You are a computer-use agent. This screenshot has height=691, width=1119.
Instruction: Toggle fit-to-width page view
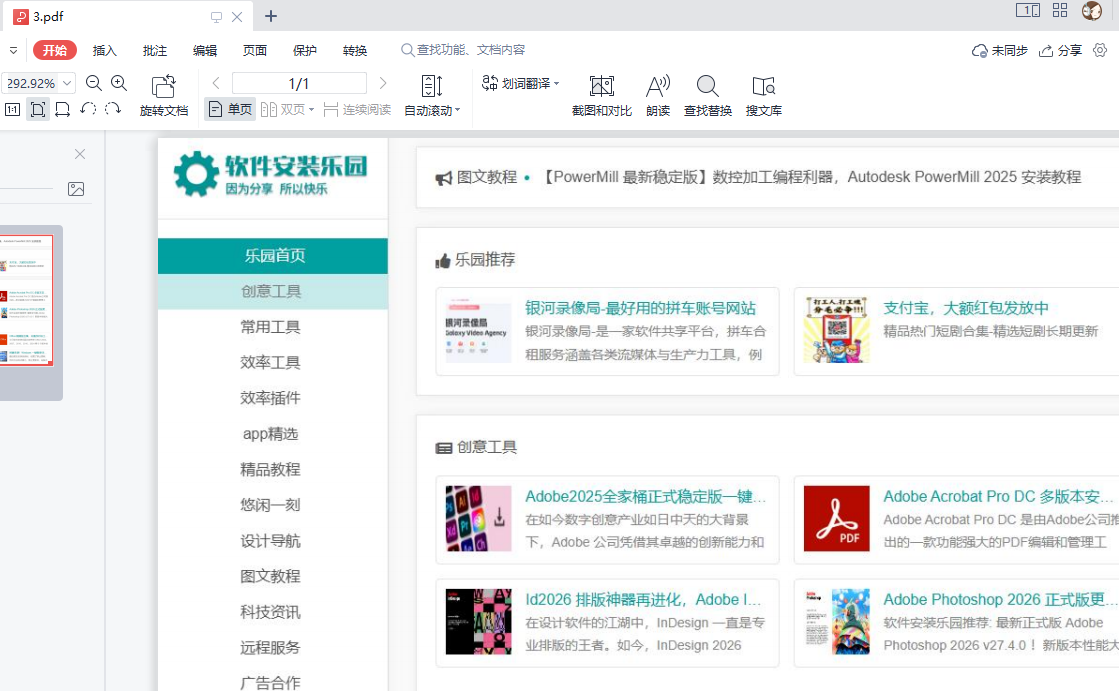click(x=62, y=109)
